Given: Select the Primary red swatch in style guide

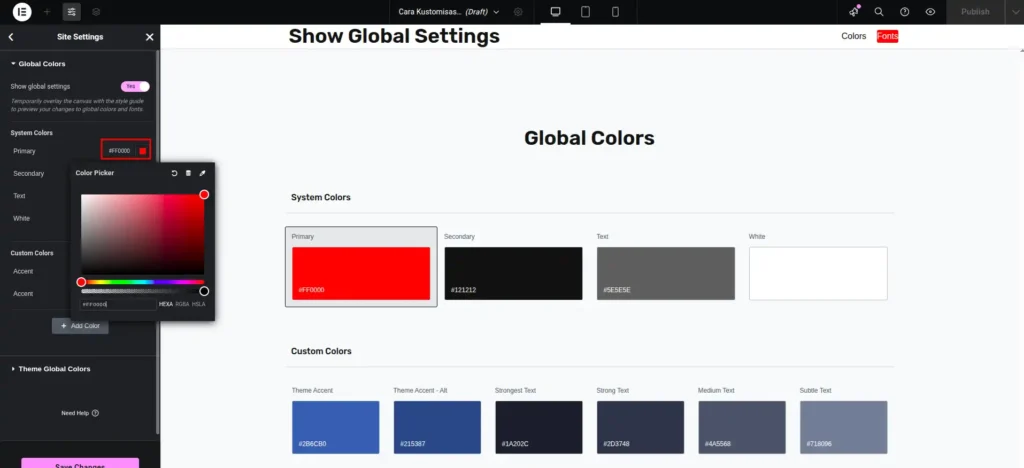Looking at the screenshot, I should coord(361,273).
